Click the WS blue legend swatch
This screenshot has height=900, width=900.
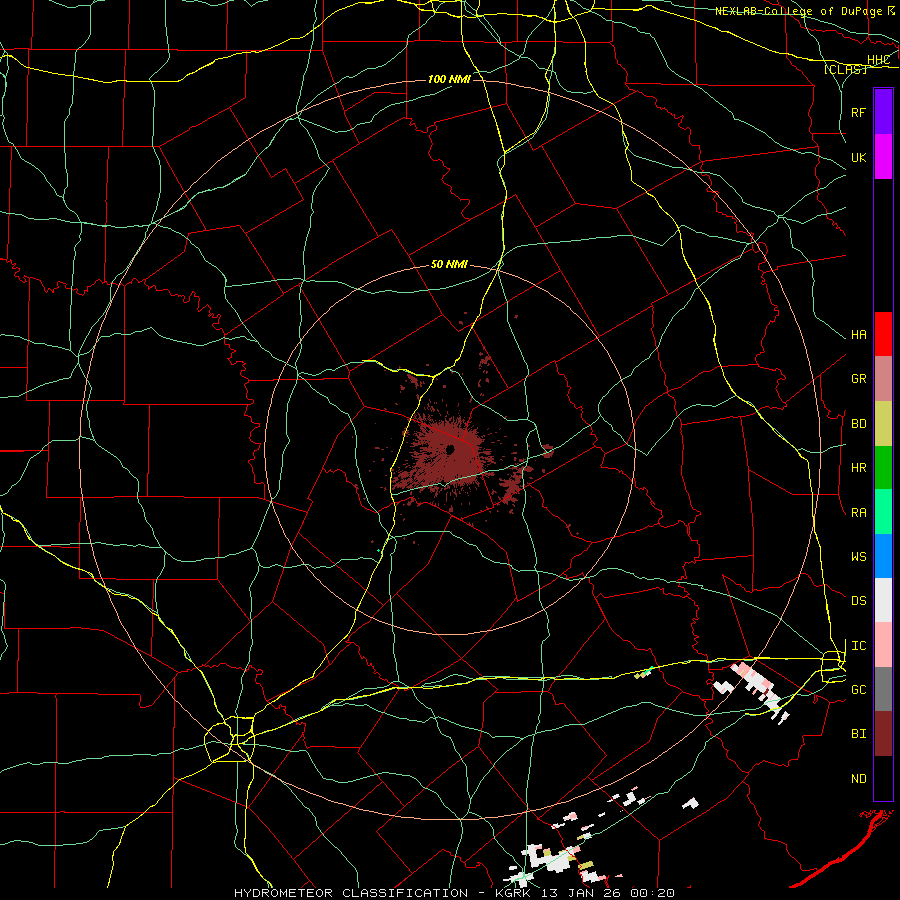tap(883, 556)
